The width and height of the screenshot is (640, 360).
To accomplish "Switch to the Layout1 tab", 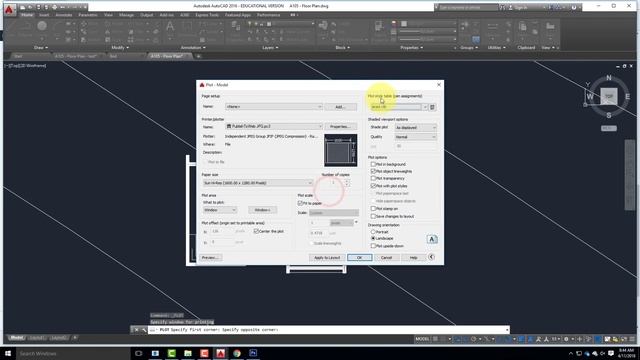I will pos(37,338).
